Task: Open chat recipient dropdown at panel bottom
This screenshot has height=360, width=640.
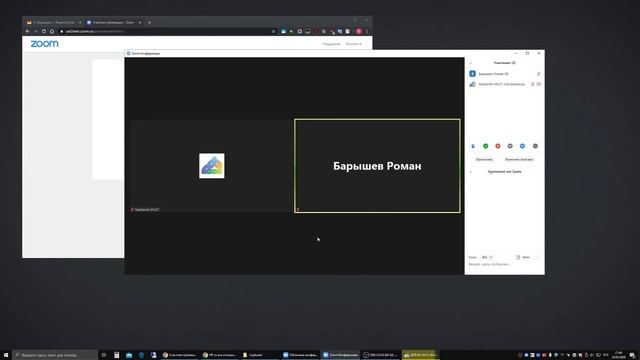Action: pos(487,257)
